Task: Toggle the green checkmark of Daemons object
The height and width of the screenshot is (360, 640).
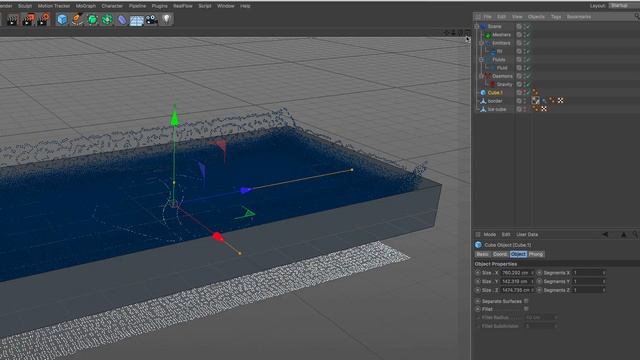Action: [527, 76]
